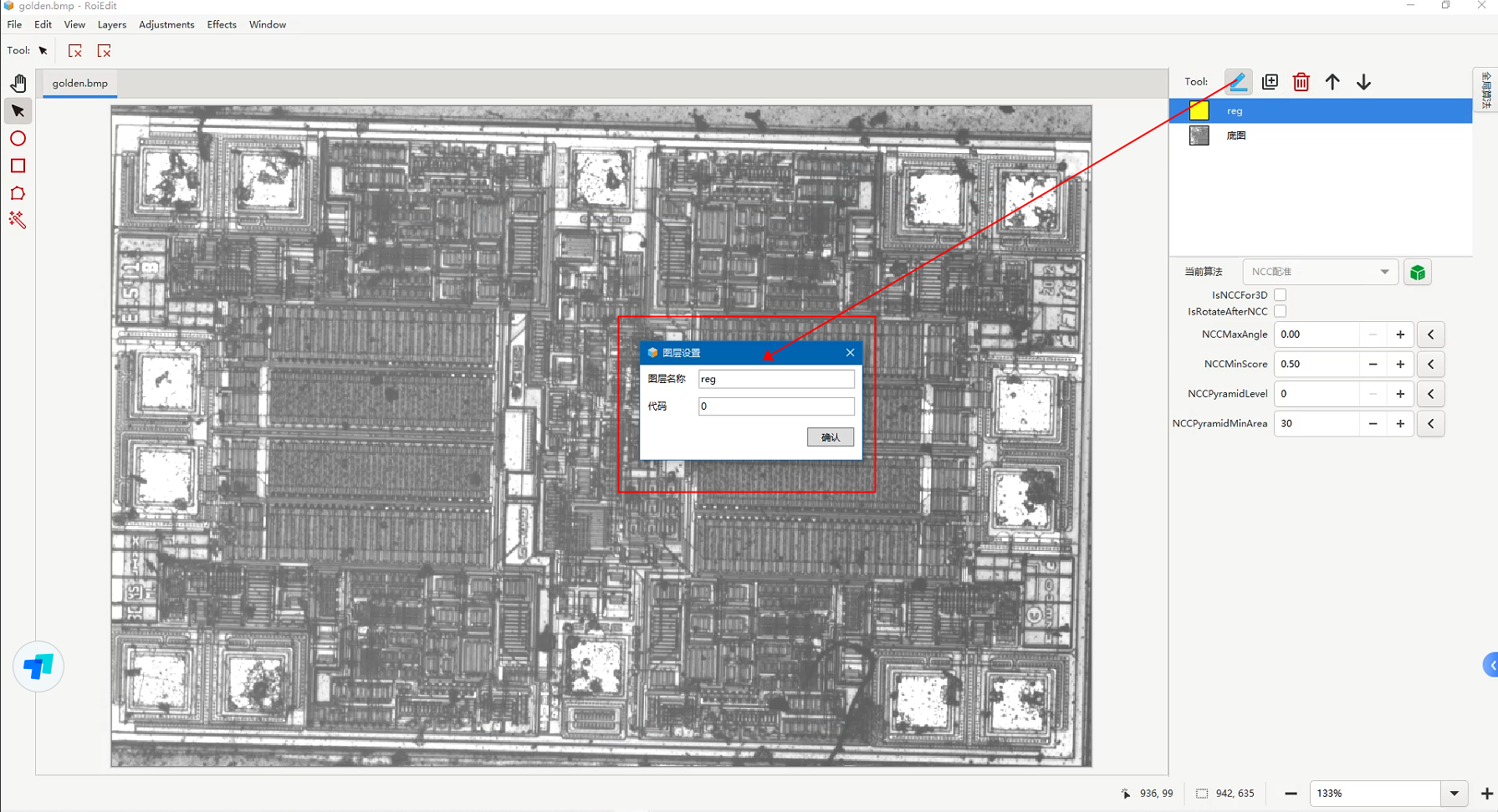This screenshot has width=1498, height=812.
Task: Select the Rectangle ROI tool
Action: coord(18,166)
